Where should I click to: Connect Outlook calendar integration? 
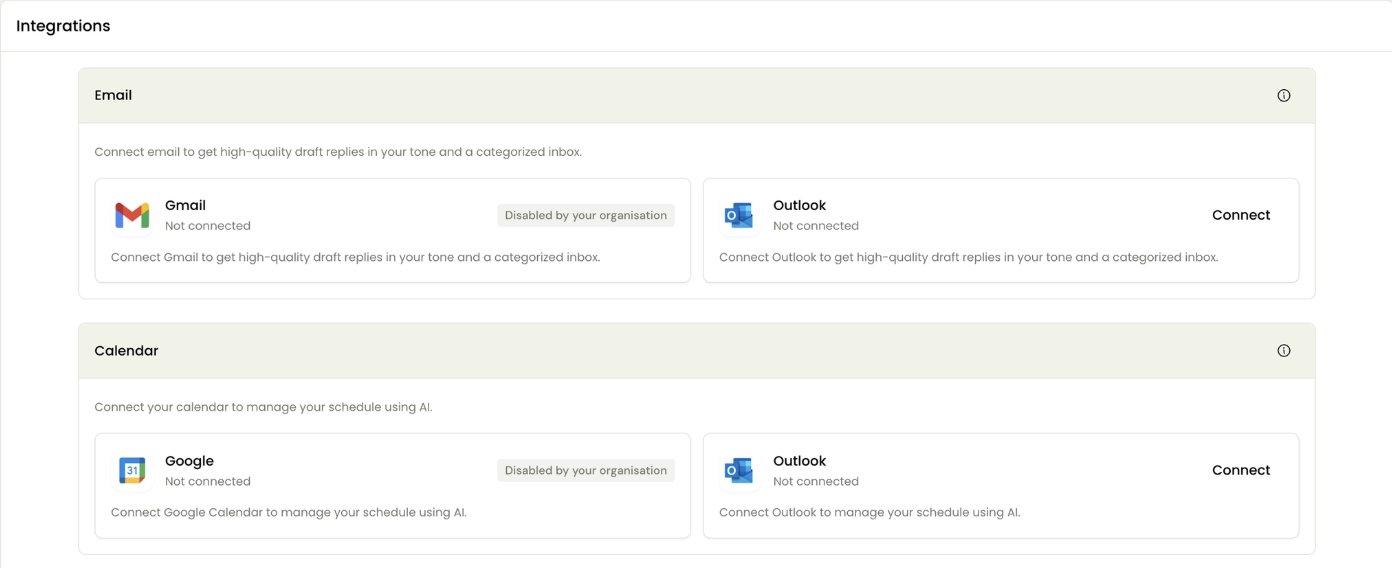(1241, 470)
